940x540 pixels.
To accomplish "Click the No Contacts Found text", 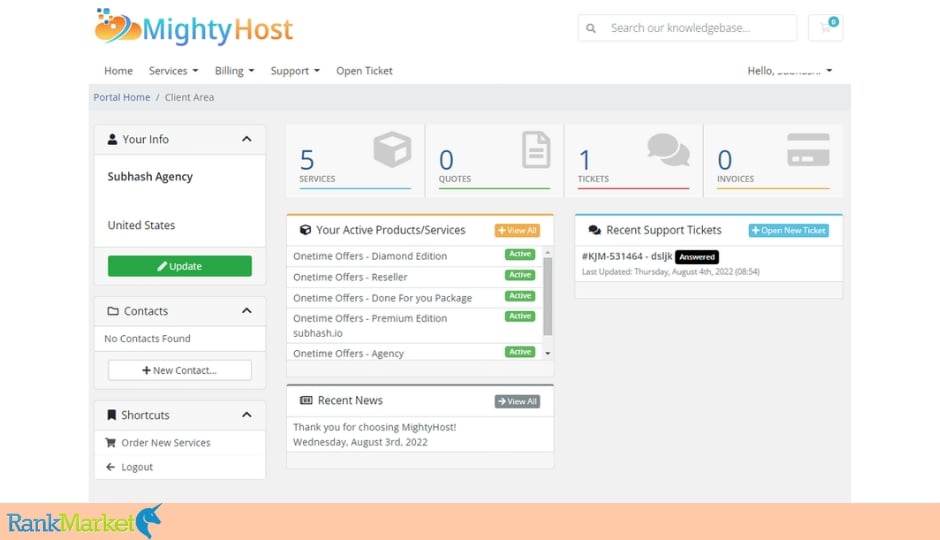I will [x=147, y=339].
